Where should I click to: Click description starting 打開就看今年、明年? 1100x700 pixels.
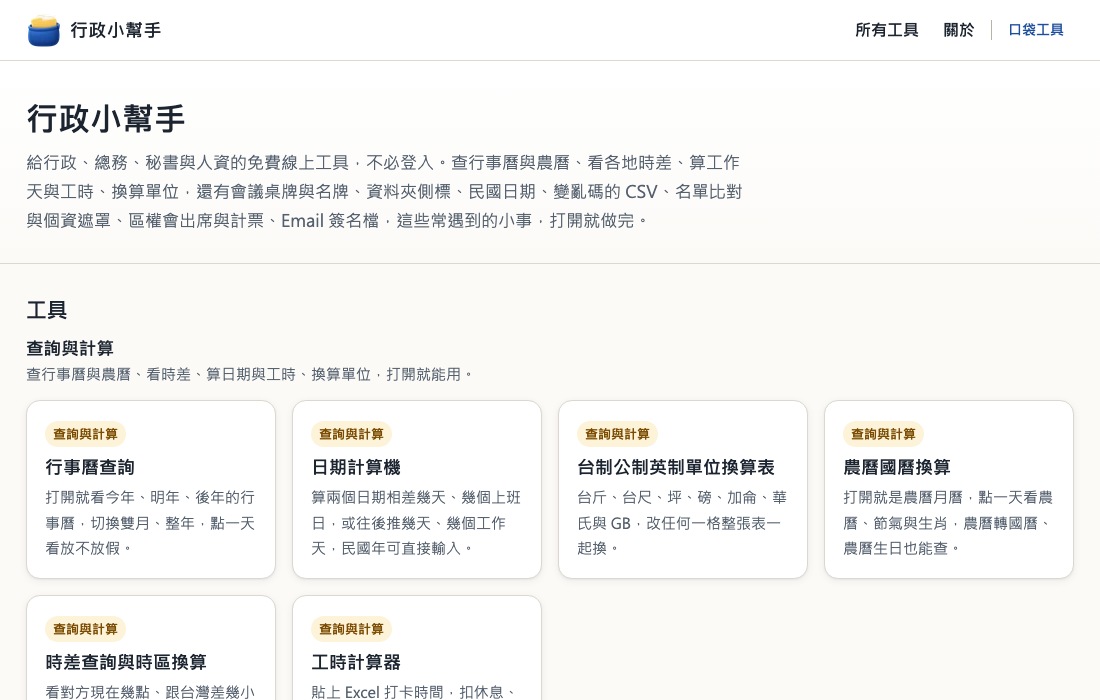(151, 523)
